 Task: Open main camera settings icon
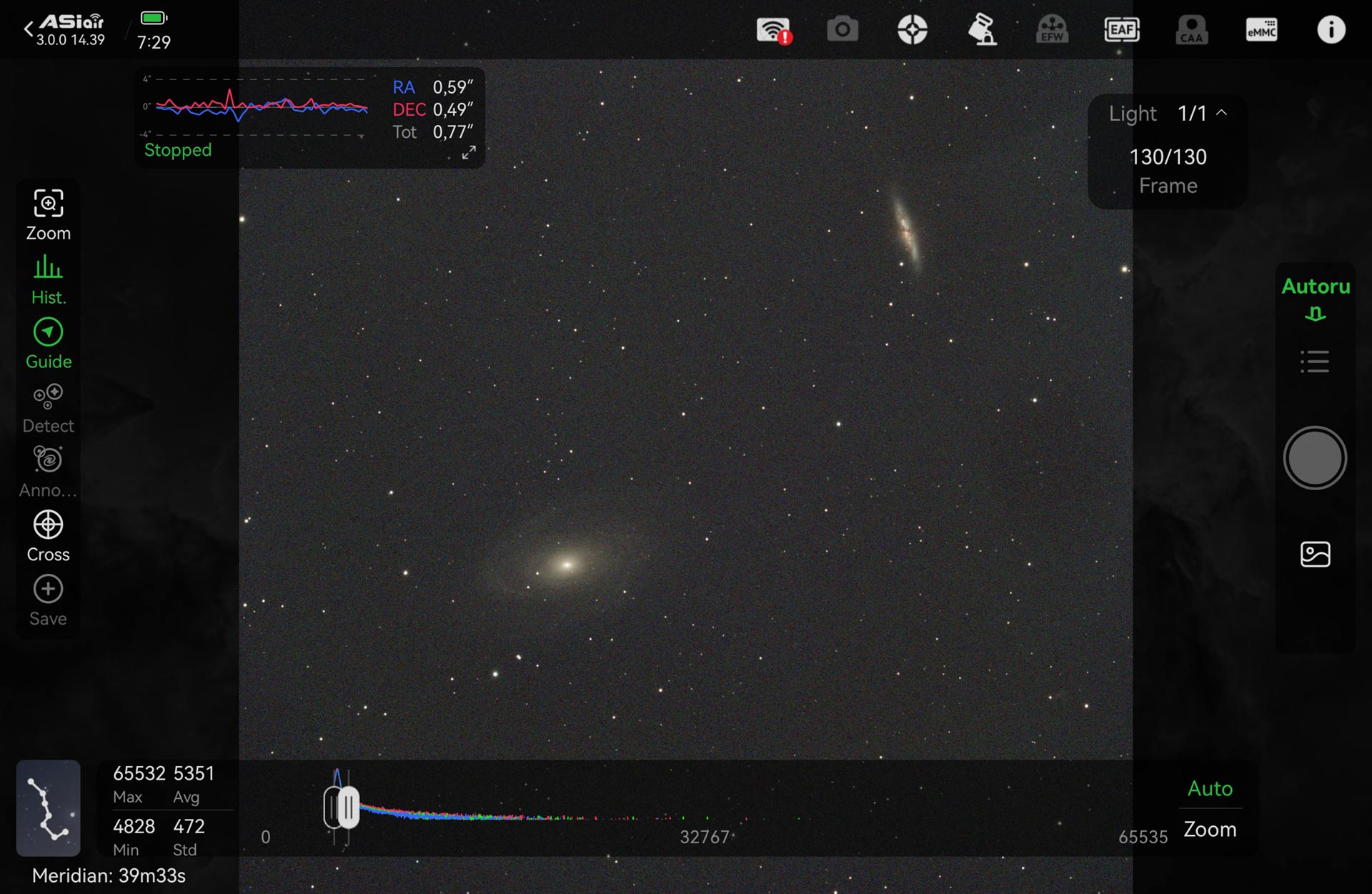pos(842,30)
